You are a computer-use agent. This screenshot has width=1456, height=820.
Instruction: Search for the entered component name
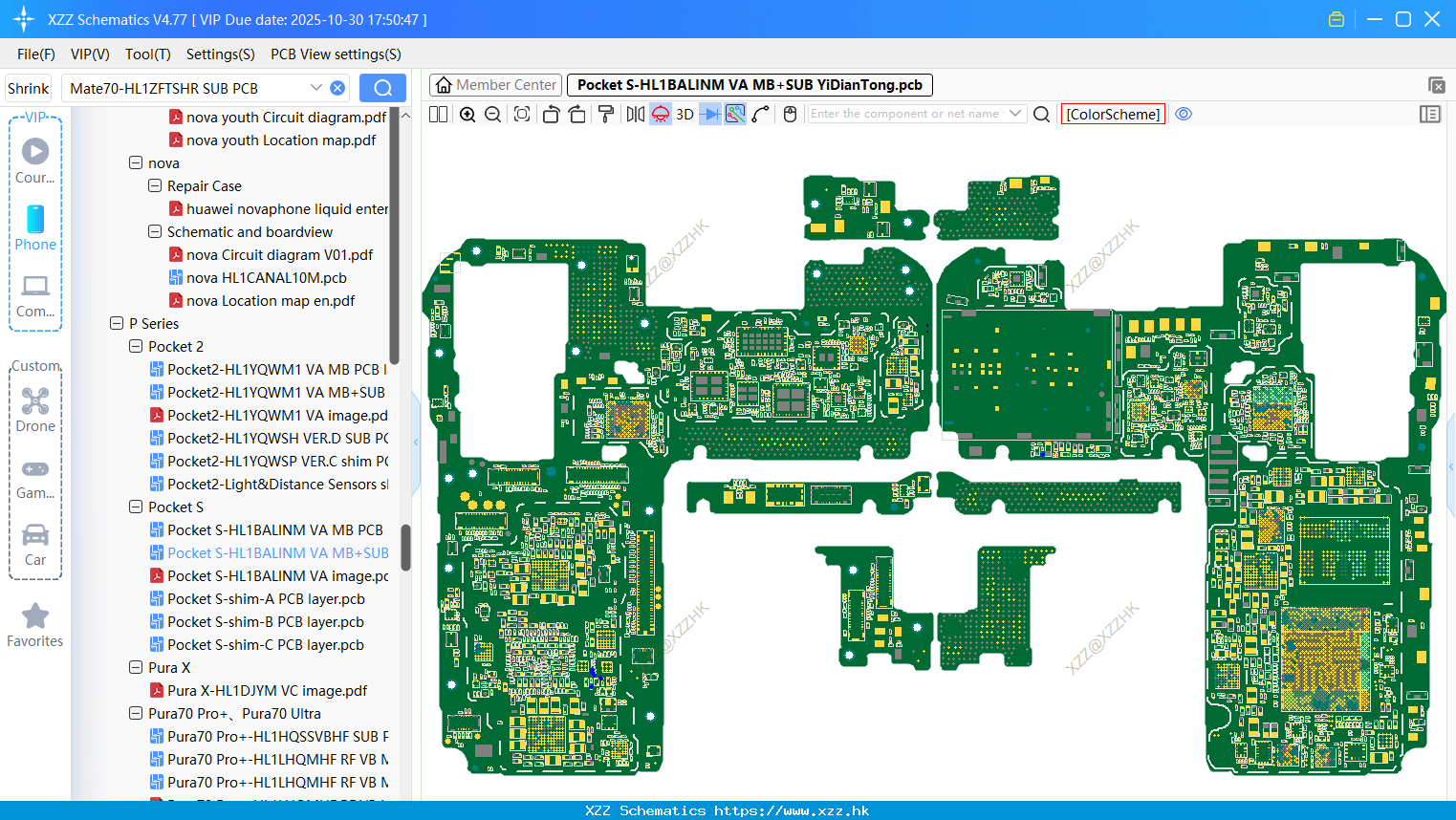click(x=1042, y=115)
